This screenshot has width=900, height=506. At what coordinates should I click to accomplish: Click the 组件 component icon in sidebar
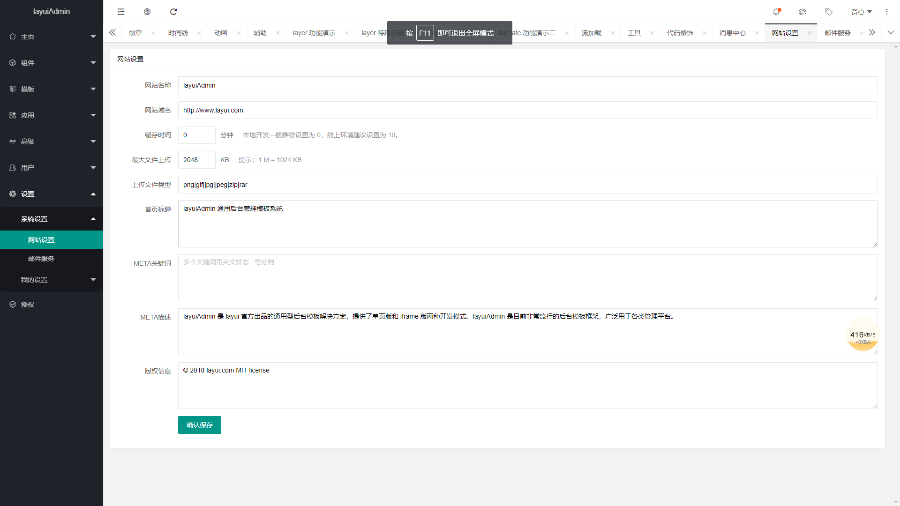coord(13,63)
